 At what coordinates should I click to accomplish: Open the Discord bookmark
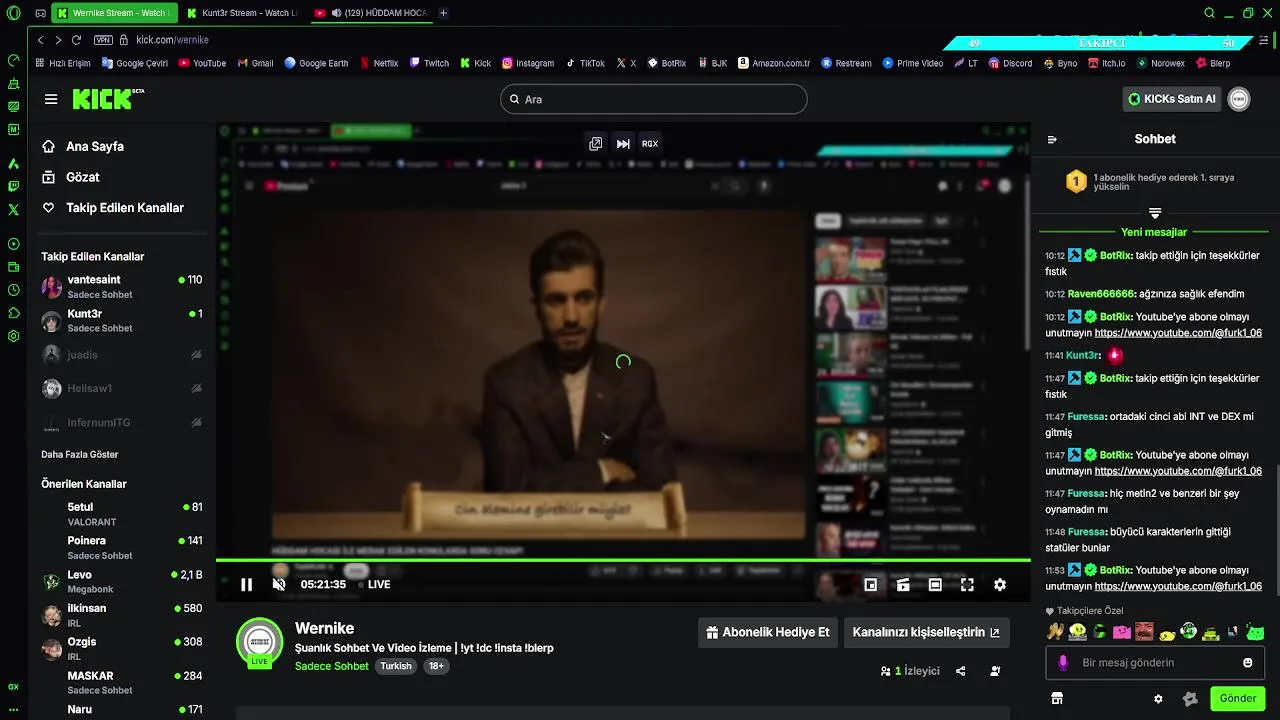point(1010,63)
